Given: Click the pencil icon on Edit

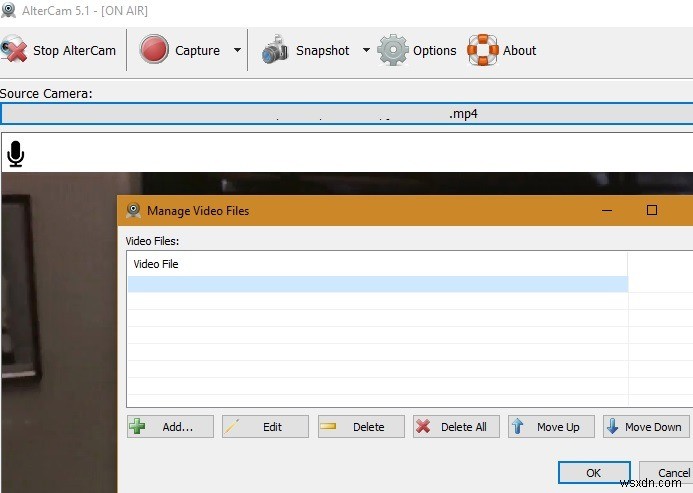Looking at the screenshot, I should pyautogui.click(x=232, y=427).
